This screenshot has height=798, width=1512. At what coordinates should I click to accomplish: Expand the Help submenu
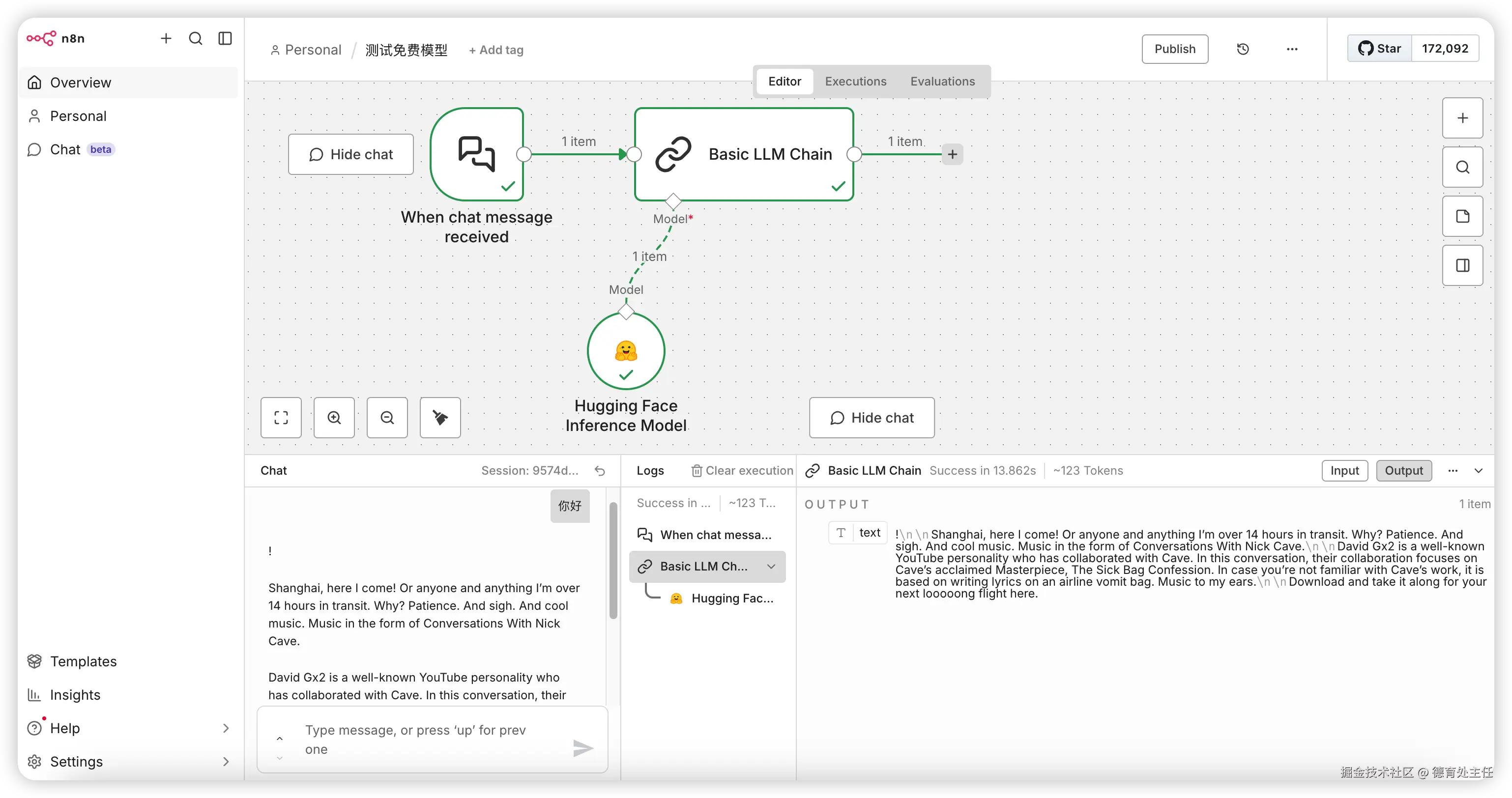[226, 728]
